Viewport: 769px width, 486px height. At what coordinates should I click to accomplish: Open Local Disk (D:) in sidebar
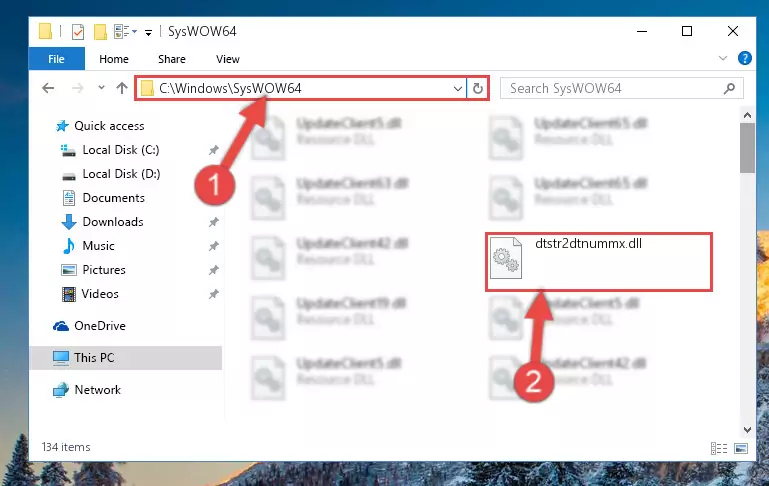tap(121, 174)
